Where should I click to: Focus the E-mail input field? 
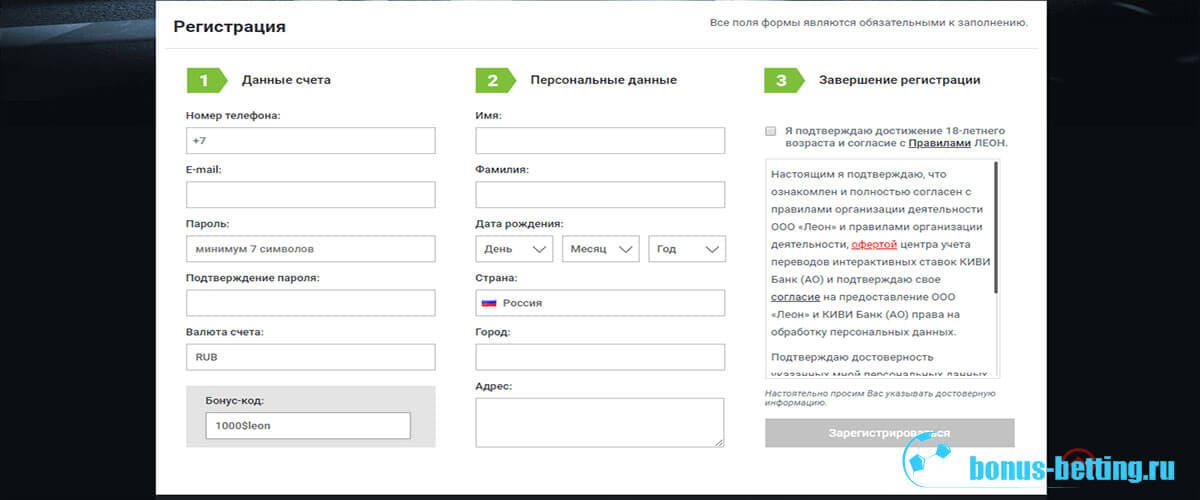coord(311,194)
